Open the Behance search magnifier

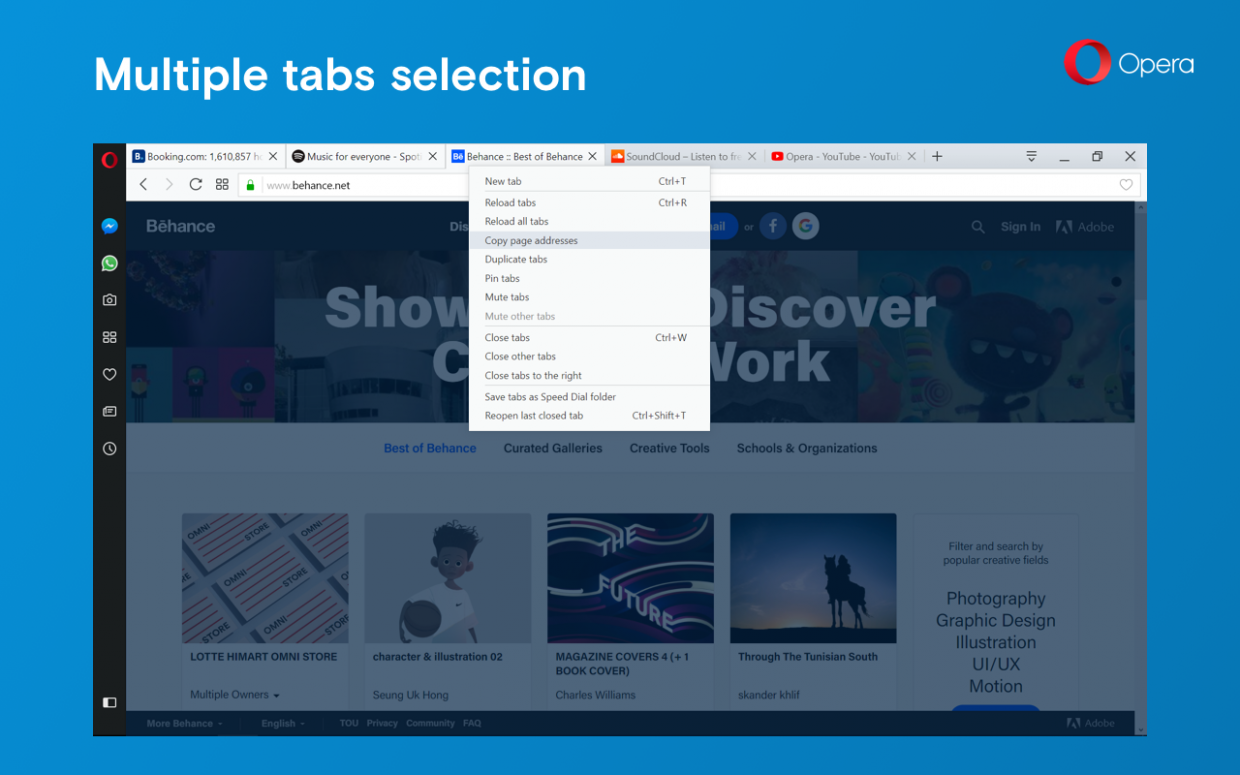point(978,227)
